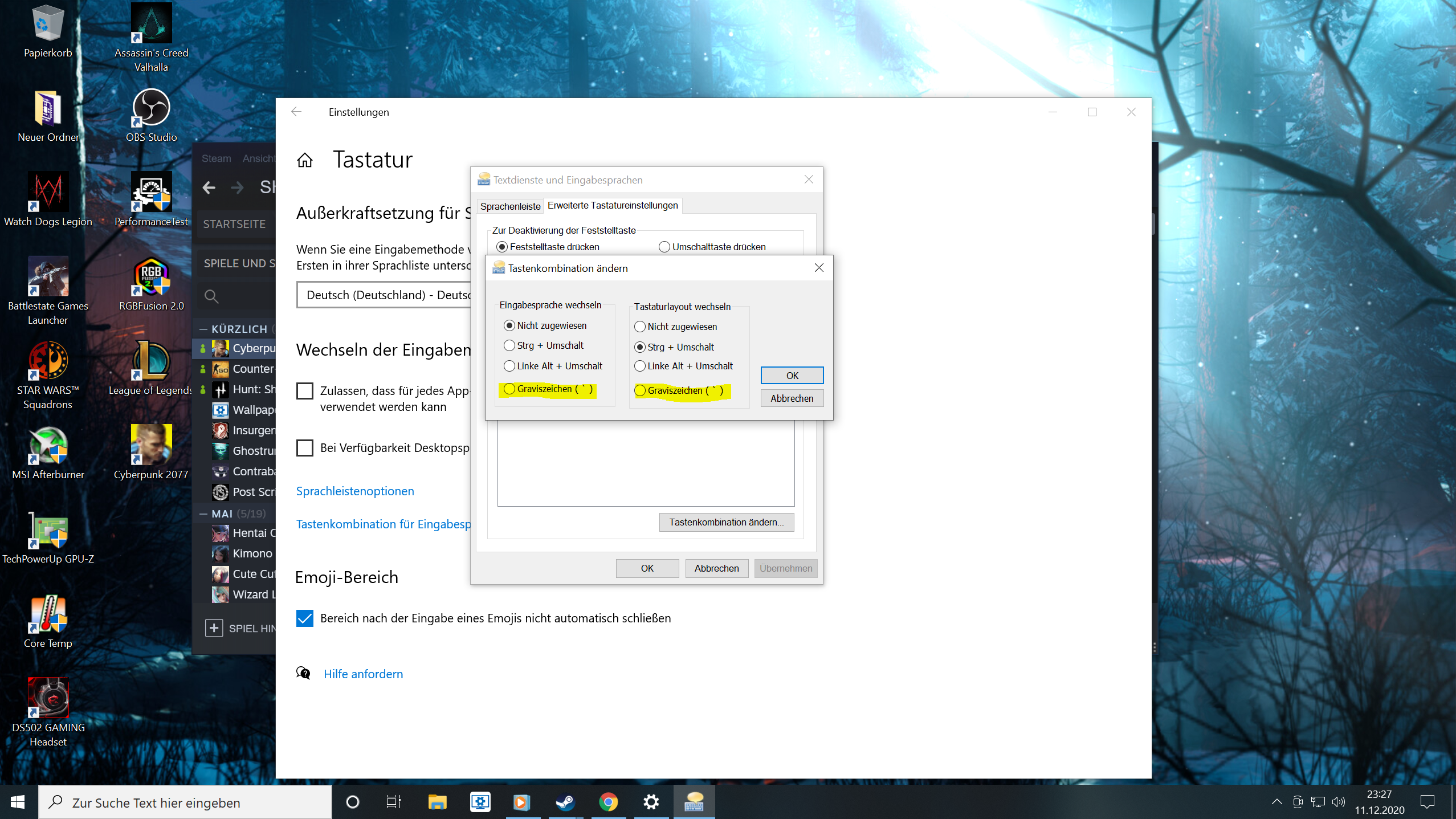Click the Steam library search magnifier icon
This screenshot has height=819, width=1456.
tap(211, 296)
